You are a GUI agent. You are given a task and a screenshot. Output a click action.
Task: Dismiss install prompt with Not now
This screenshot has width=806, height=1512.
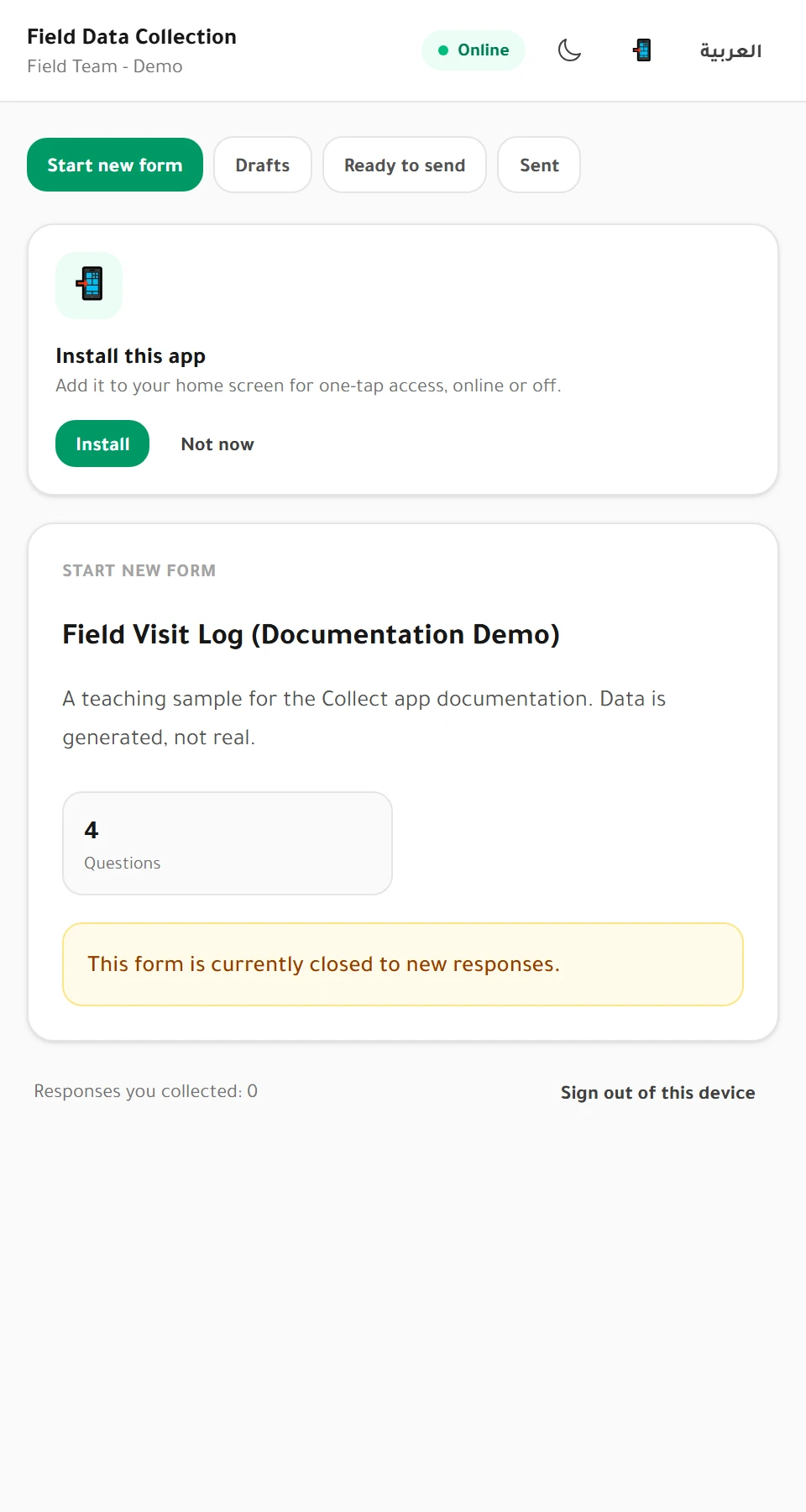click(x=217, y=444)
